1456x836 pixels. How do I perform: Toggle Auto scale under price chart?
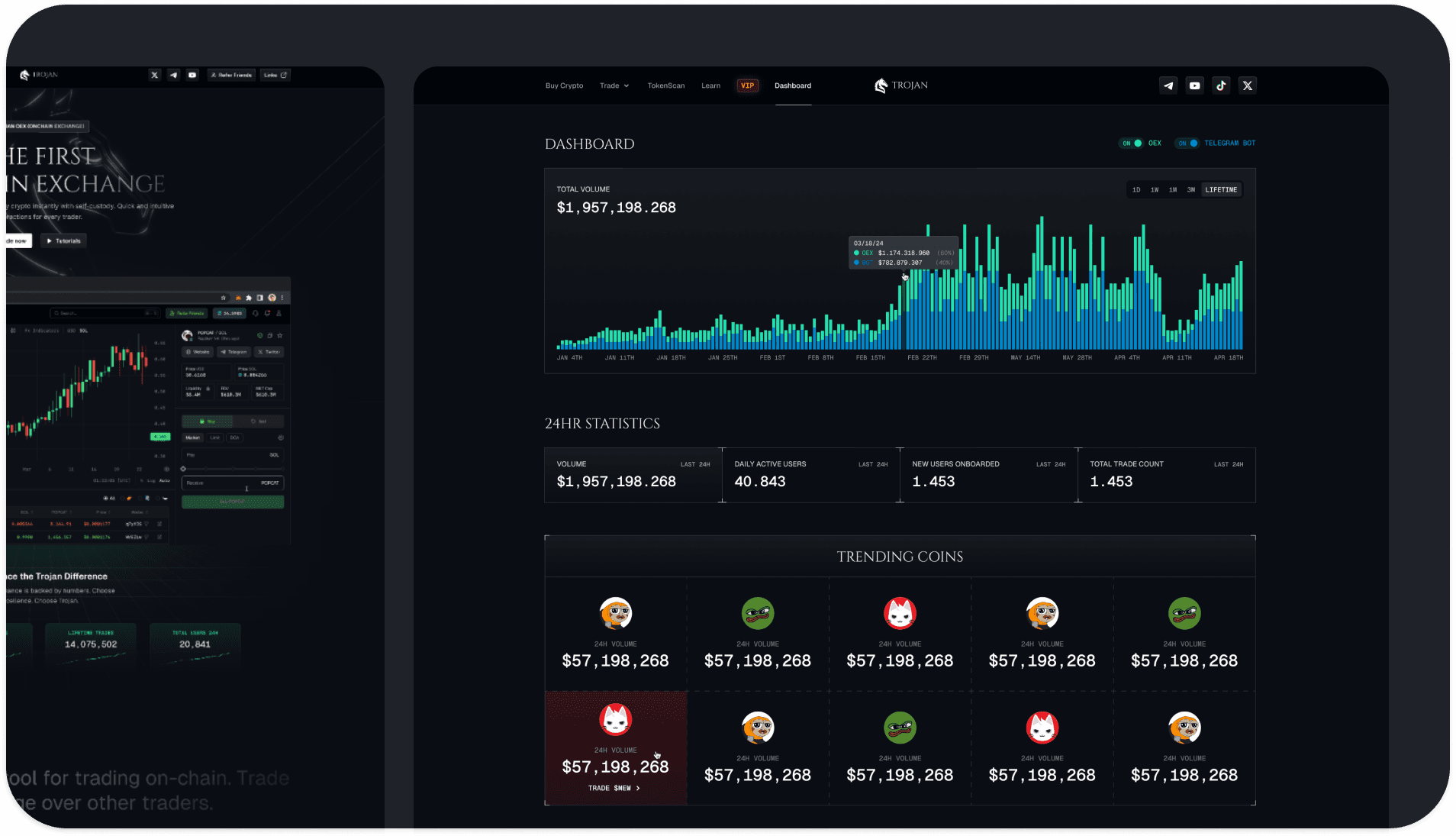pos(164,480)
